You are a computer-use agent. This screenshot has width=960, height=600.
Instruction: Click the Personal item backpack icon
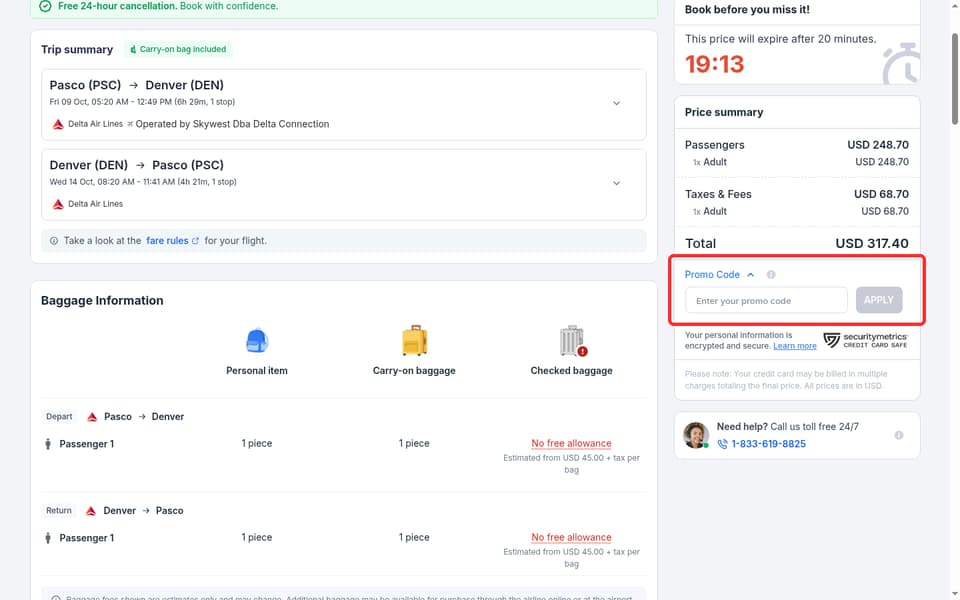pos(257,341)
